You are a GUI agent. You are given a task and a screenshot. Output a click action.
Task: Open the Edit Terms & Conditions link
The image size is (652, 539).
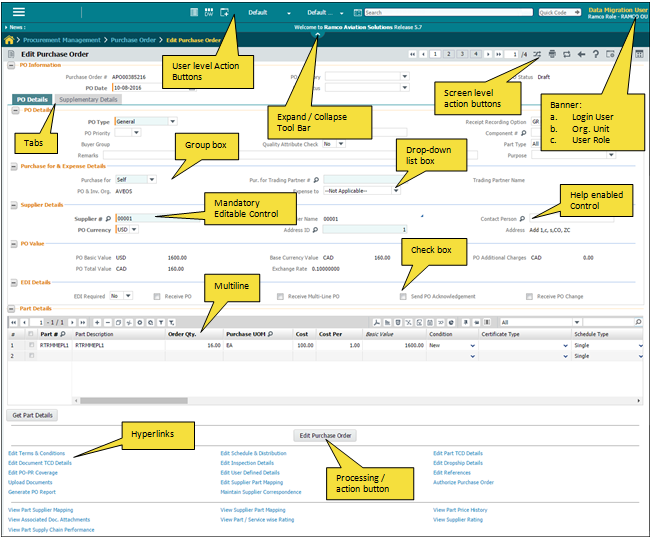click(36, 453)
